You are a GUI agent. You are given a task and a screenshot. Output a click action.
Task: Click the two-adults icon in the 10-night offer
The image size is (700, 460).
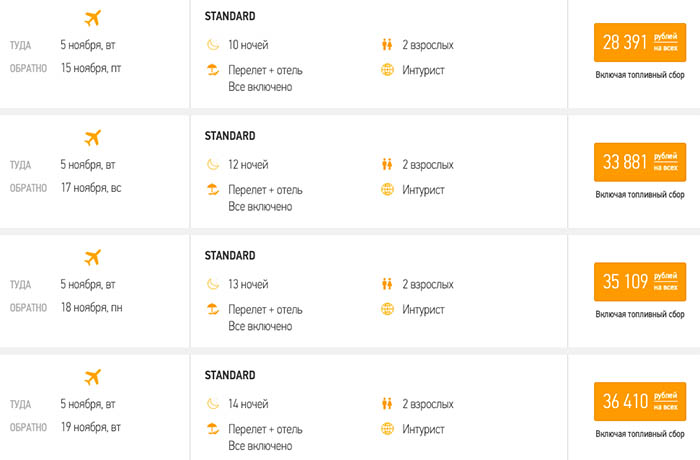tap(387, 45)
